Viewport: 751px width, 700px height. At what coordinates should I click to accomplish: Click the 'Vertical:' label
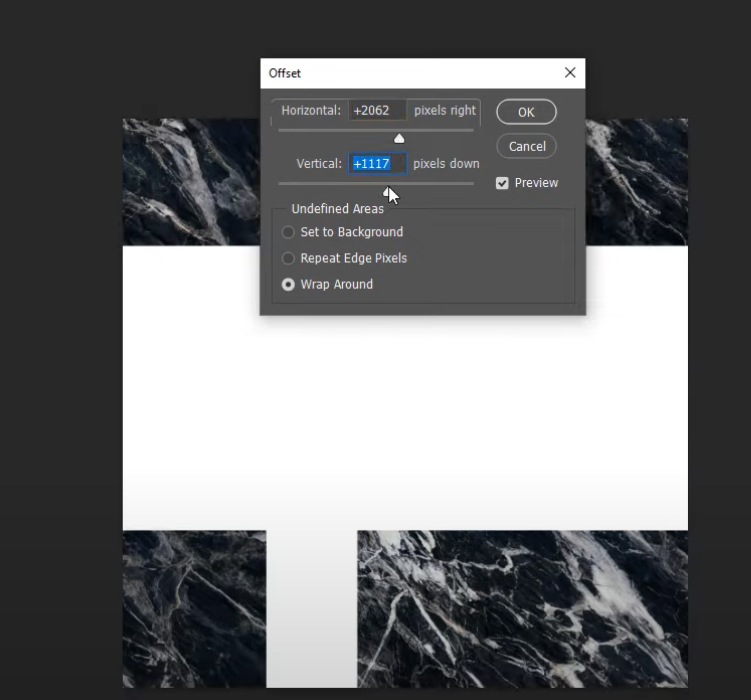319,164
